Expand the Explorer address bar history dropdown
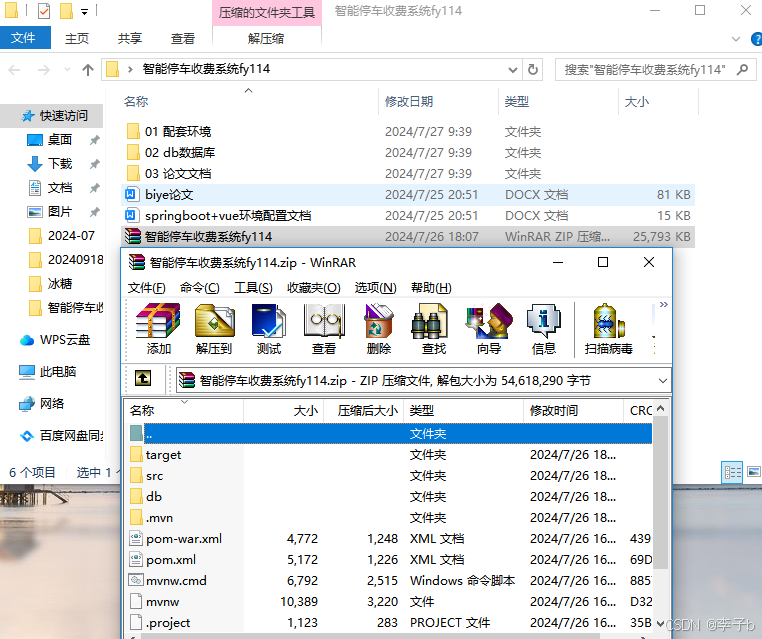 click(x=512, y=70)
